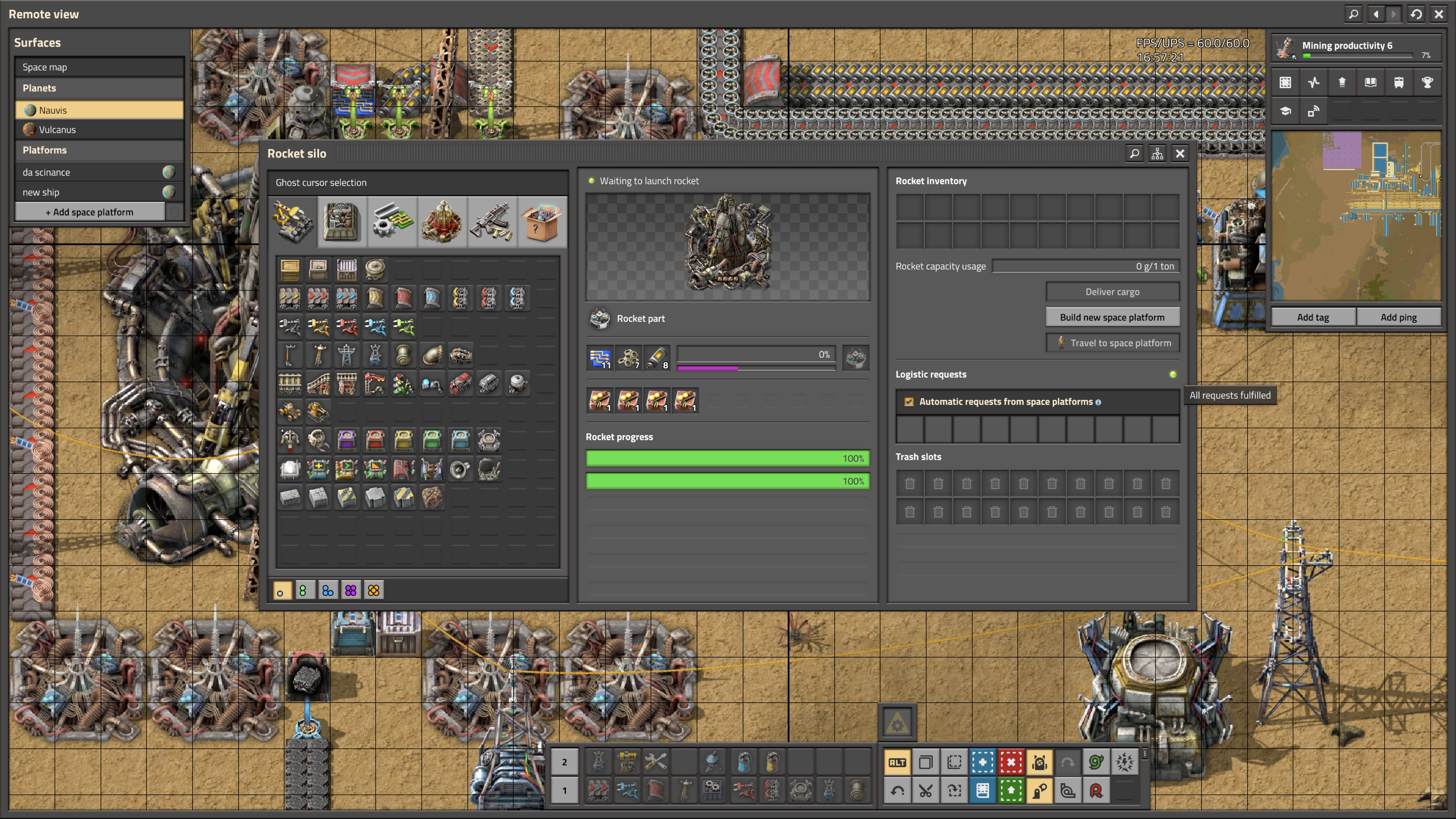Click Build new space platform
This screenshot has height=819, width=1456.
coord(1112,317)
